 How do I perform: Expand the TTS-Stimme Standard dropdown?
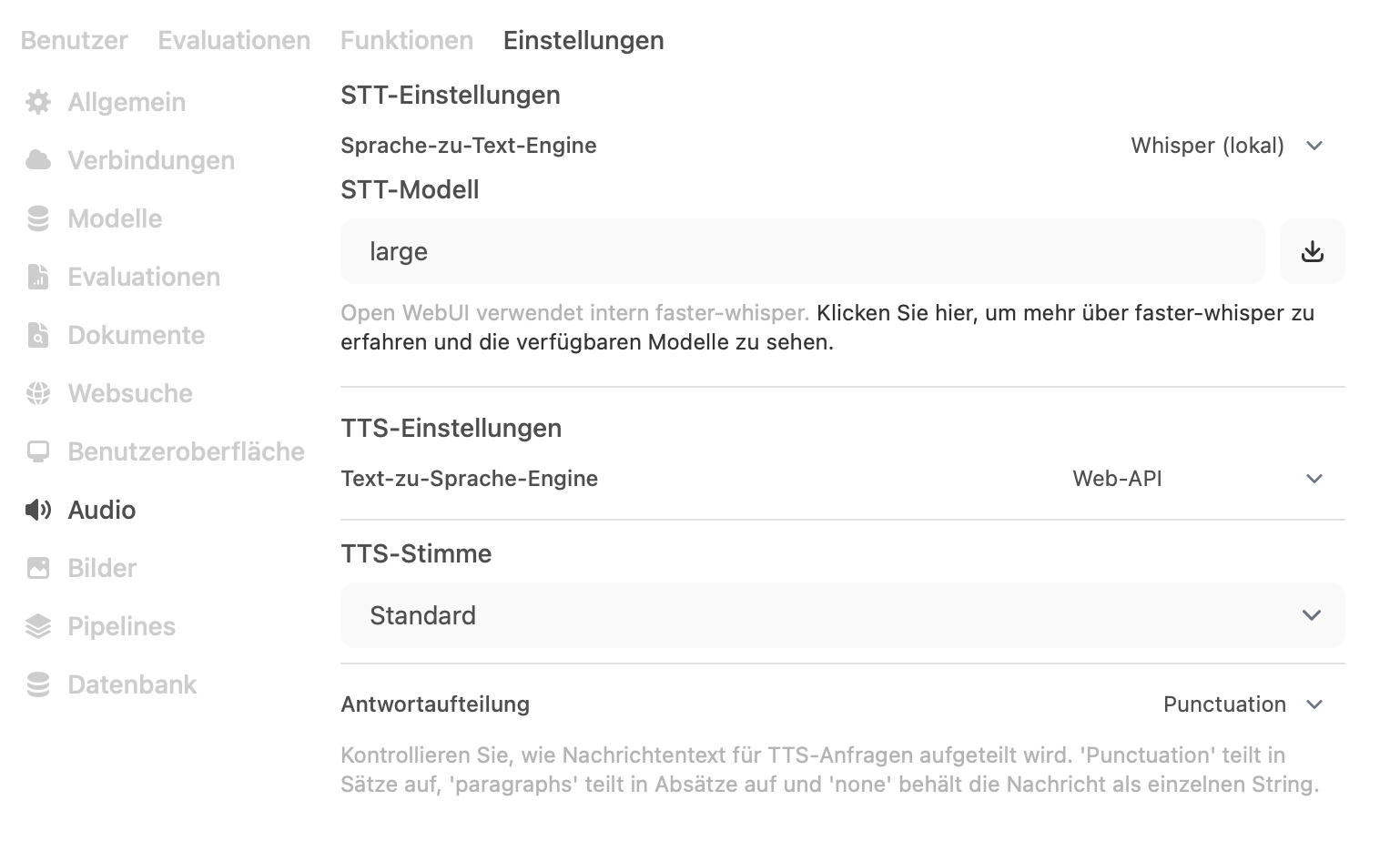click(x=842, y=615)
